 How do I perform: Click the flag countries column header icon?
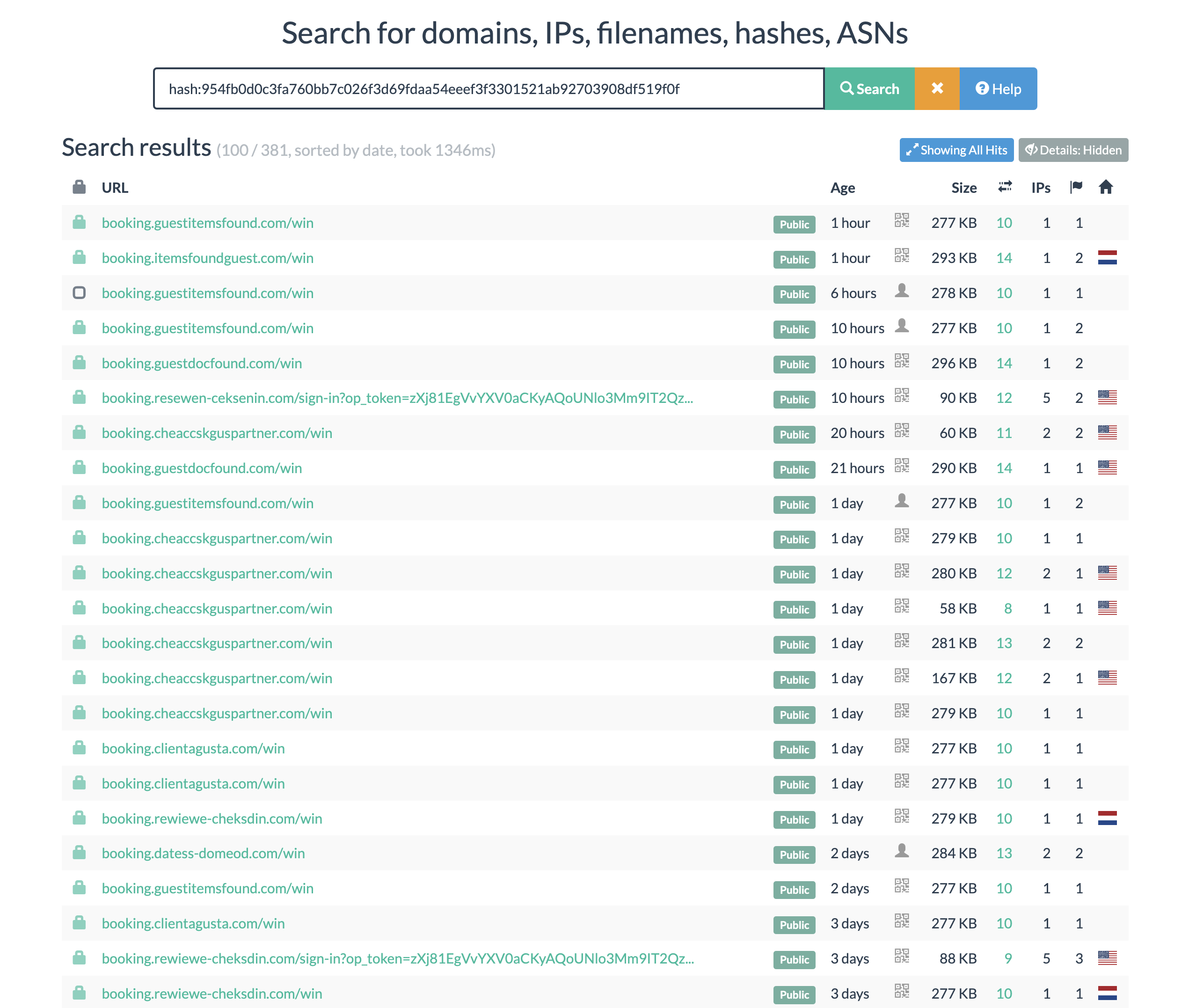(1076, 187)
